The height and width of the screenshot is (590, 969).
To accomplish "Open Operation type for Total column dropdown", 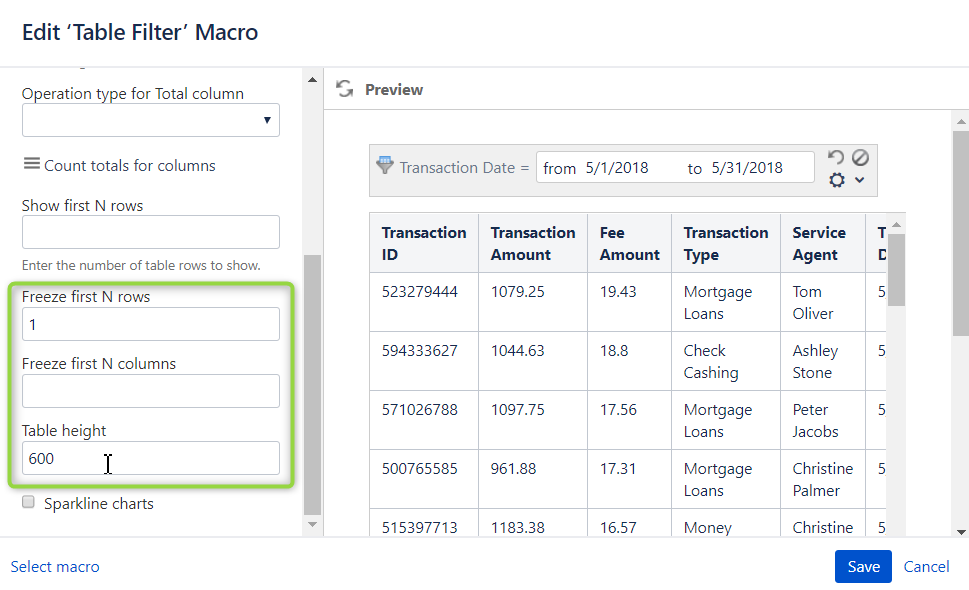I will click(150, 120).
